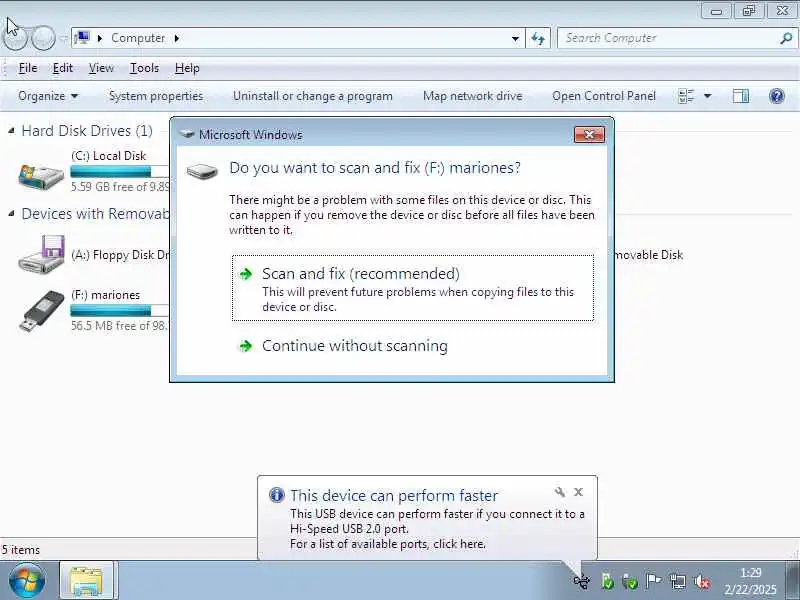Open the Organize dropdown menu
This screenshot has width=800, height=600.
point(48,96)
